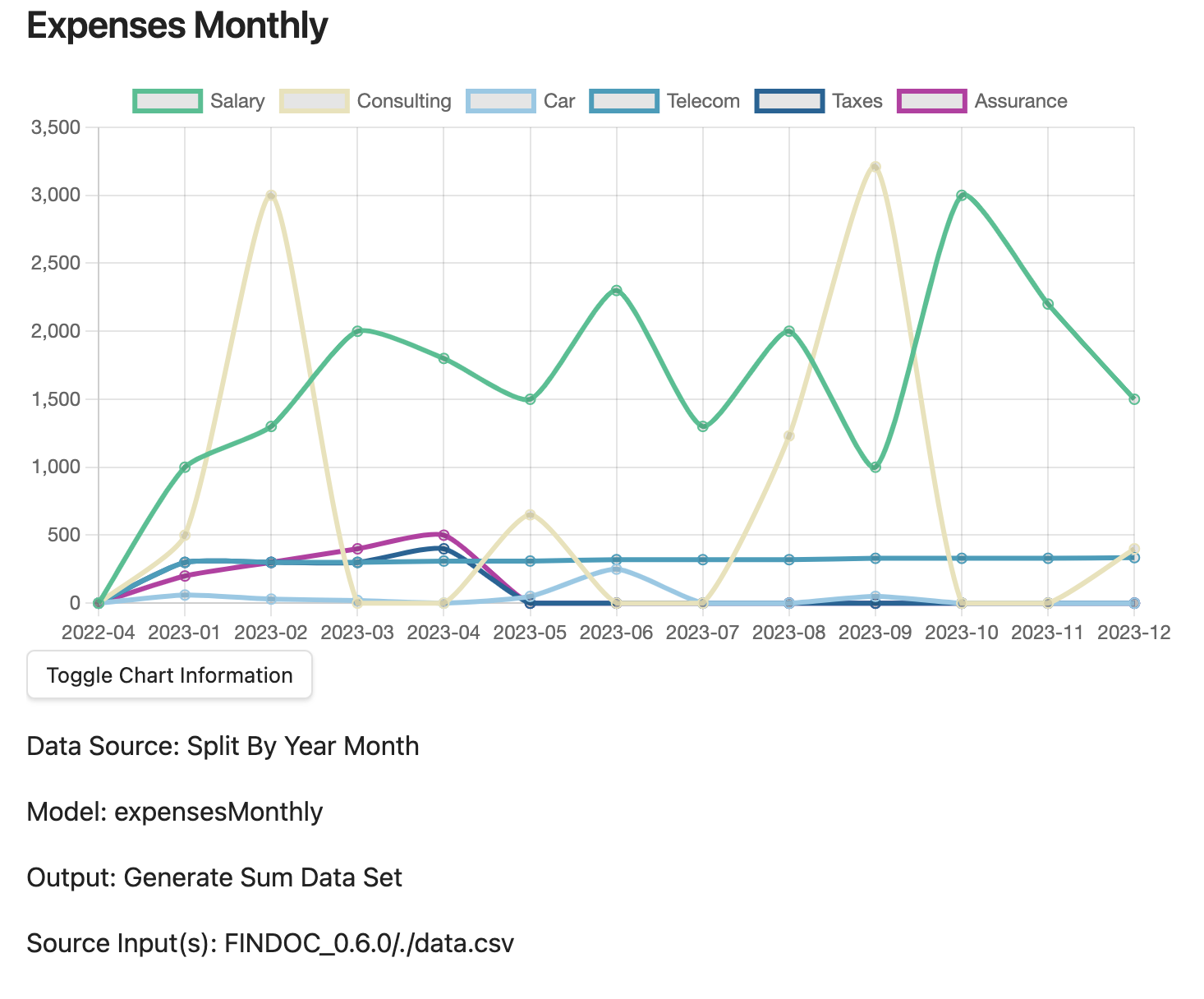Screen dimensions: 1204x999
Task: Select the Consulting point at 2023-05
Action: [530, 514]
